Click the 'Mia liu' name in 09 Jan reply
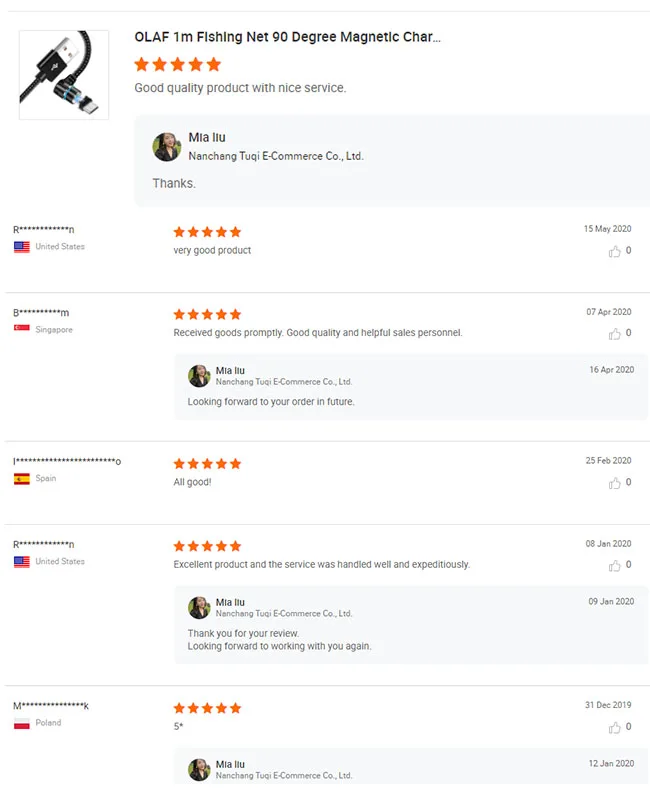This screenshot has width=650, height=800. (x=230, y=602)
